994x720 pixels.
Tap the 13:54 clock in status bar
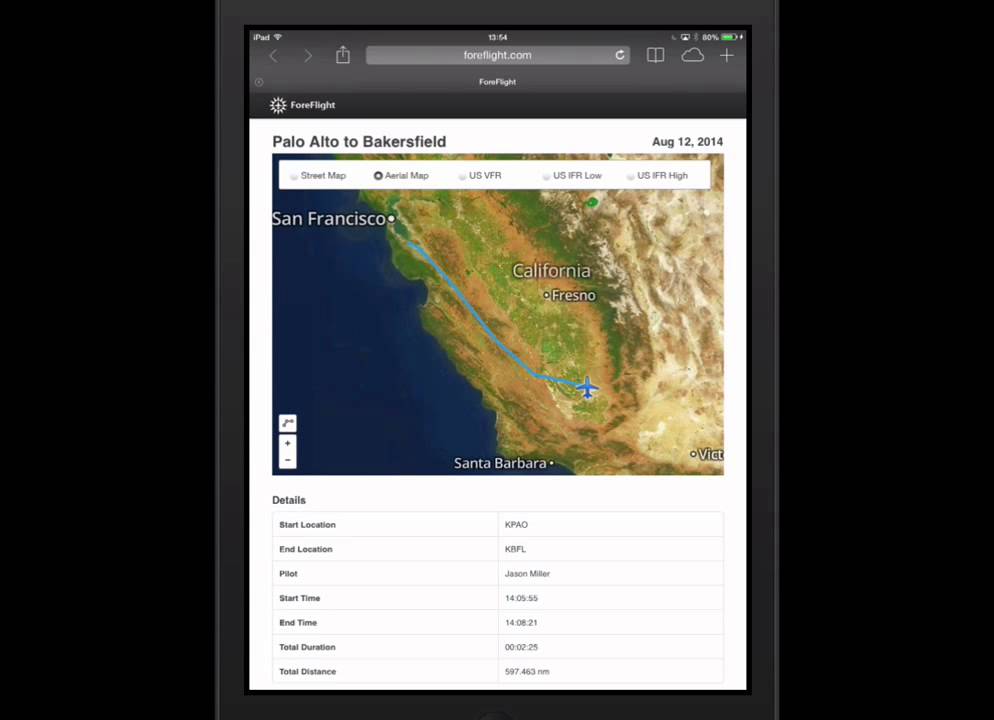(x=498, y=37)
